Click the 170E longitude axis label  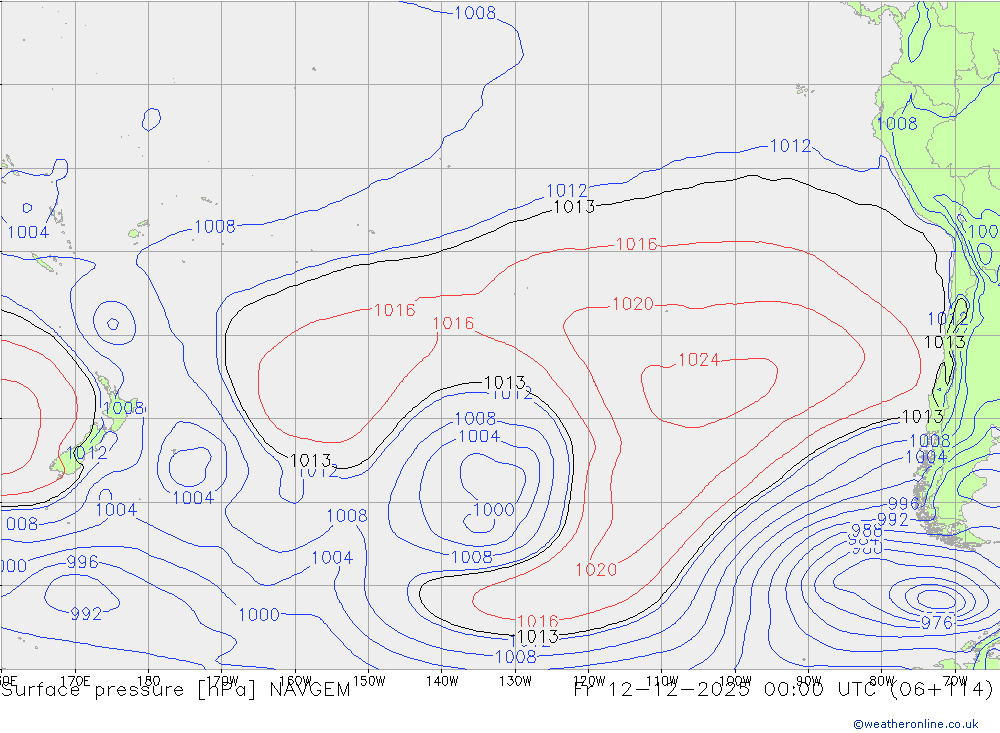tap(75, 681)
